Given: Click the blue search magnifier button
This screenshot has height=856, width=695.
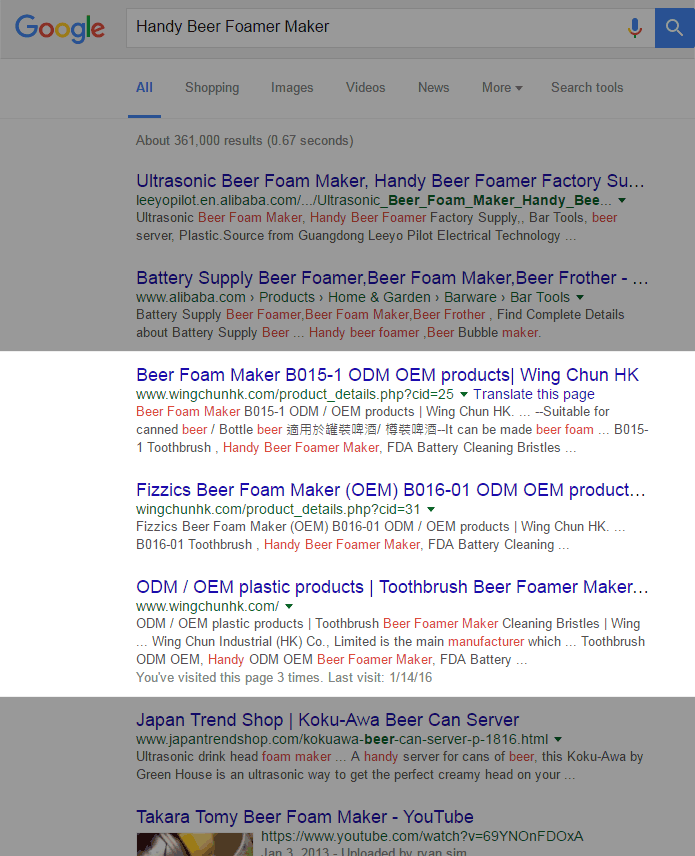Looking at the screenshot, I should (x=675, y=28).
